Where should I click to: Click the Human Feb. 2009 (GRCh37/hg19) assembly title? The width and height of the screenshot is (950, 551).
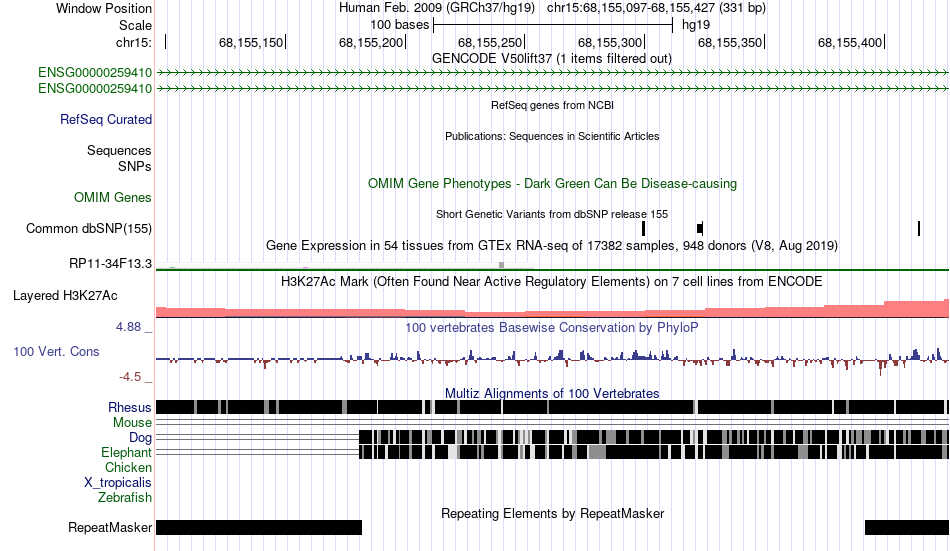point(437,8)
